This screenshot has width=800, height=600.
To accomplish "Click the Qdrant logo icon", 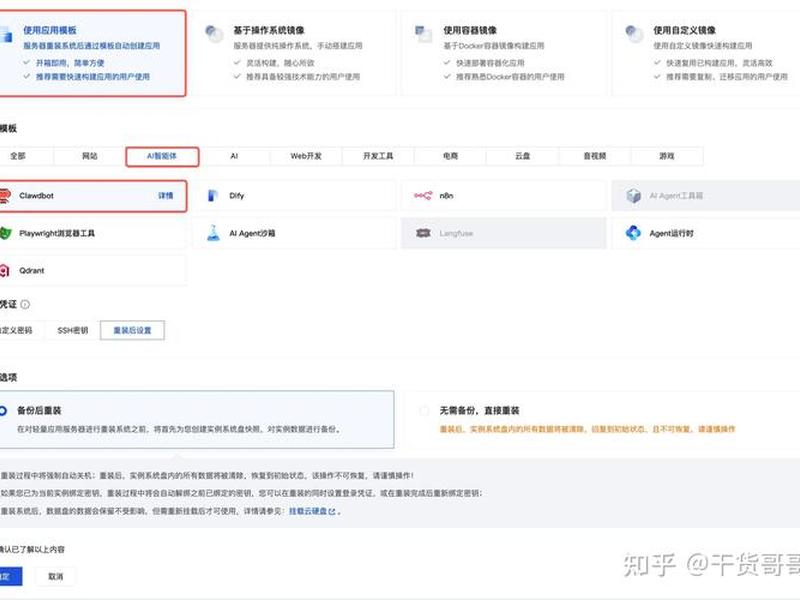I will click(5, 271).
